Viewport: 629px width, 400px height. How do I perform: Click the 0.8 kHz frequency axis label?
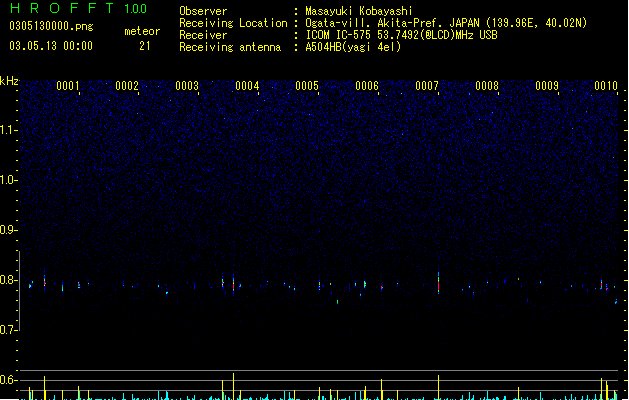[x=8, y=280]
